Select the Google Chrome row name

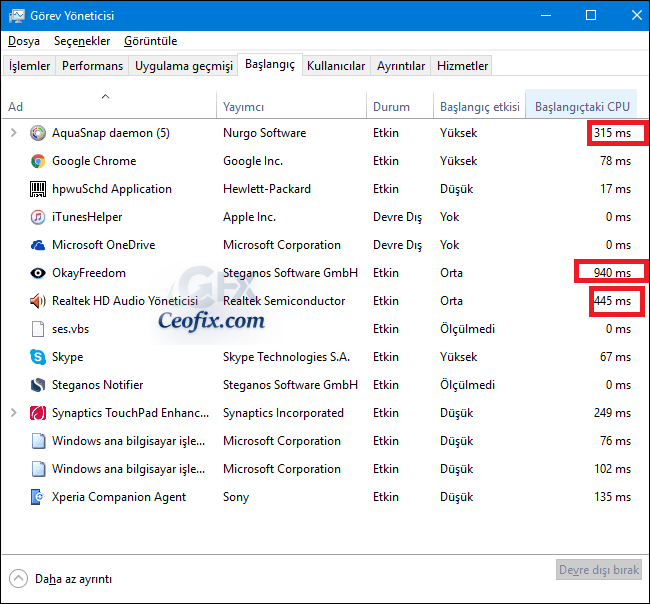(94, 161)
